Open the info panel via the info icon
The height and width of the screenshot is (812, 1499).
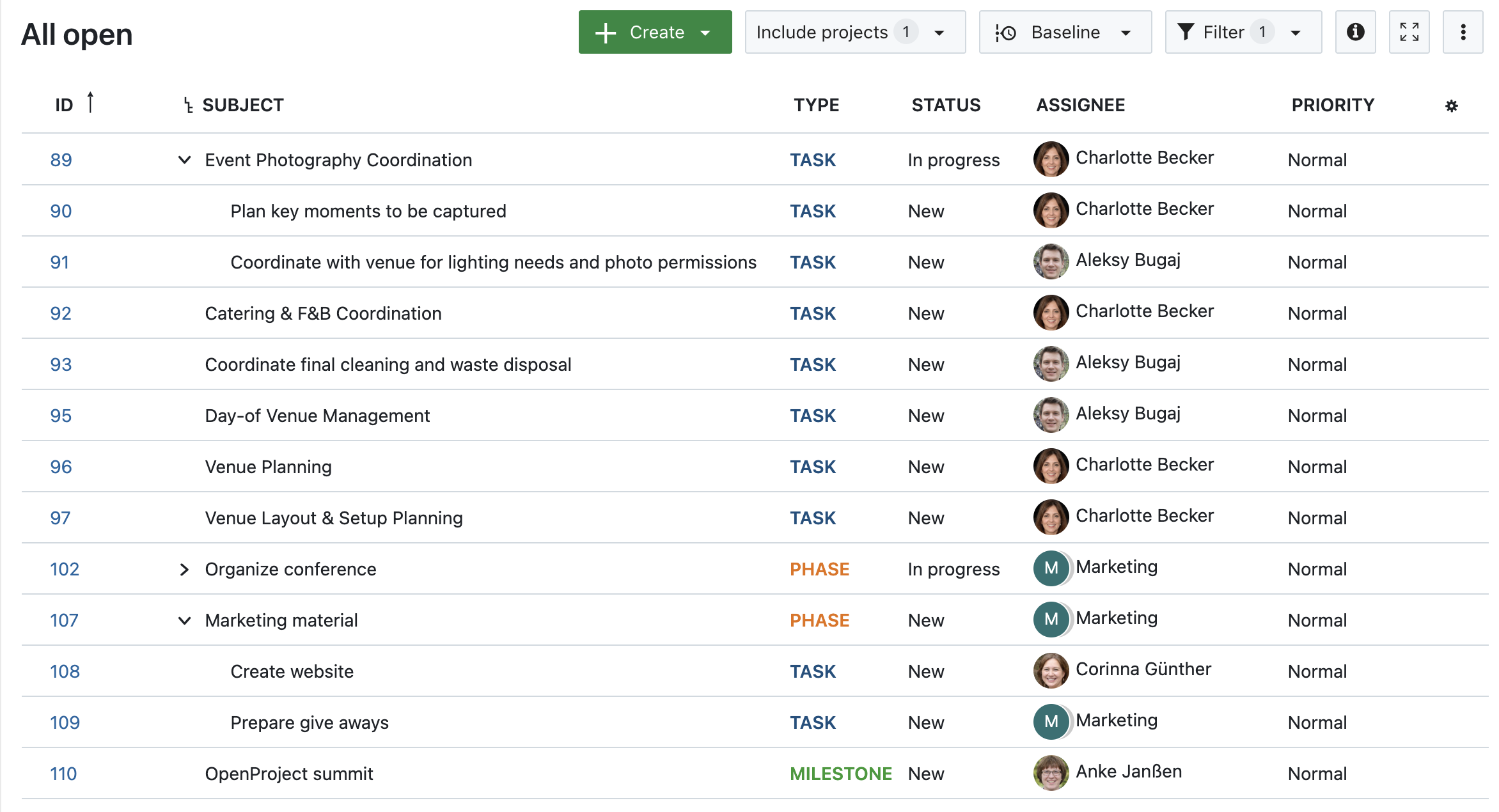(1355, 32)
